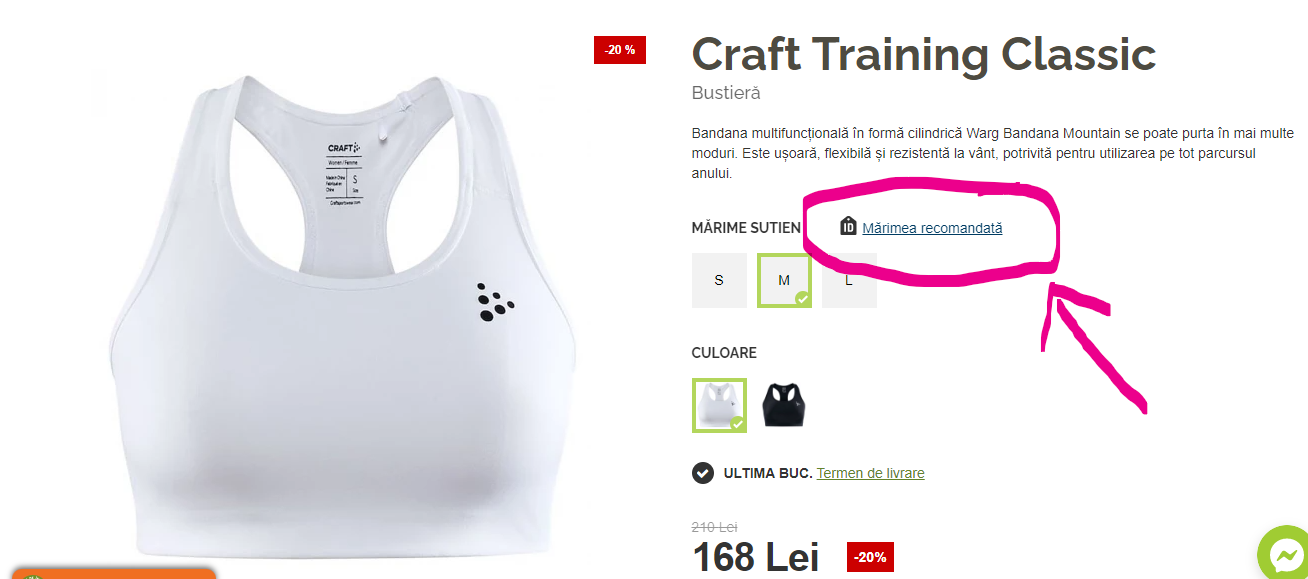The width and height of the screenshot is (1308, 579).
Task: Select size S
Action: [x=719, y=280]
